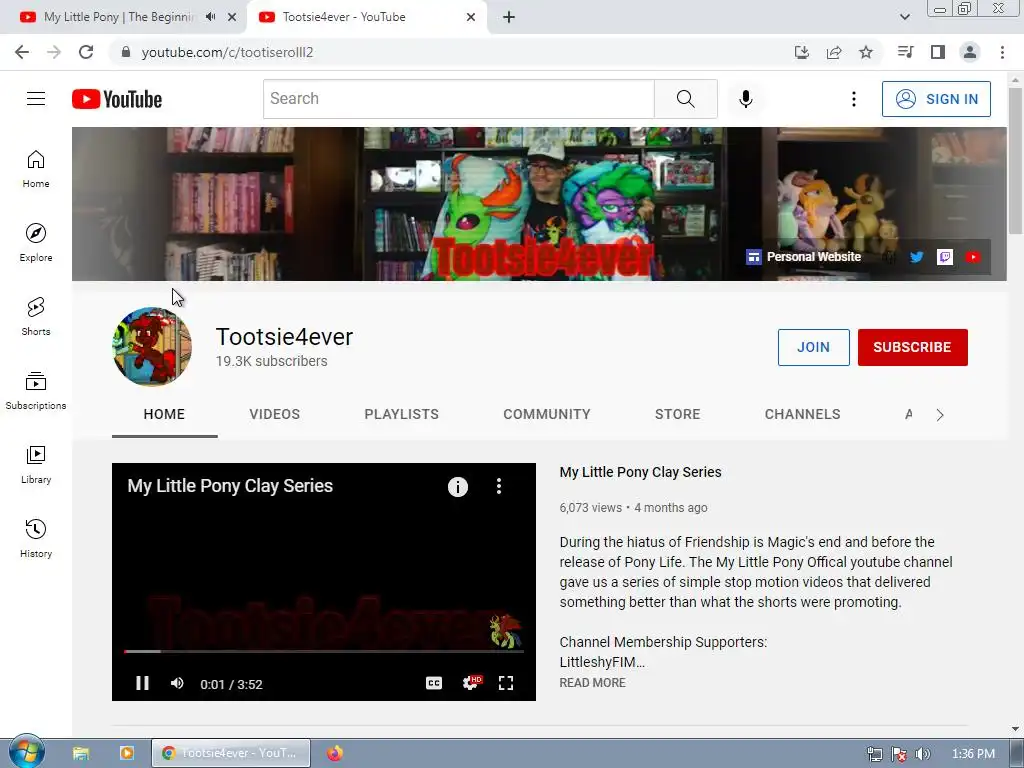Open video settings gear menu
The height and width of the screenshot is (768, 1024).
coord(470,683)
